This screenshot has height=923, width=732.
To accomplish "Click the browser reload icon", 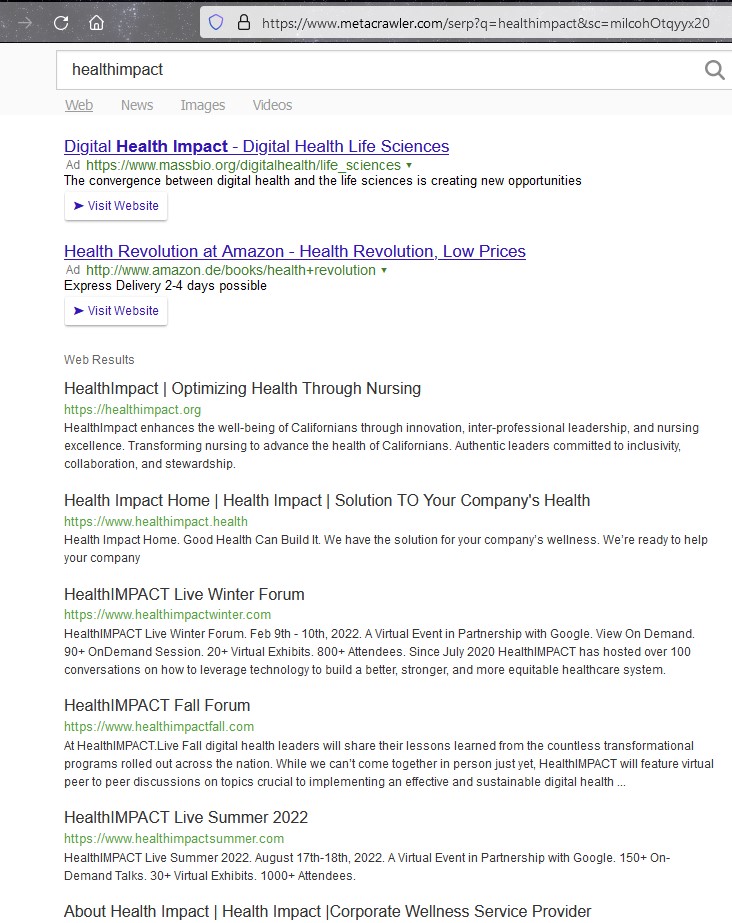I will pyautogui.click(x=61, y=22).
